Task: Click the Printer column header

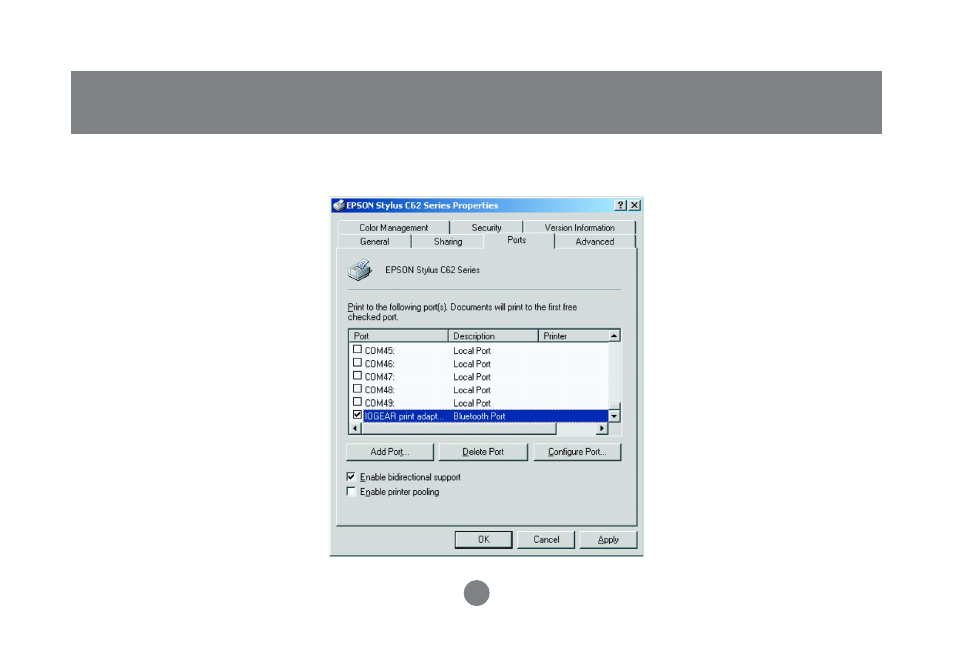Action: pyautogui.click(x=574, y=336)
